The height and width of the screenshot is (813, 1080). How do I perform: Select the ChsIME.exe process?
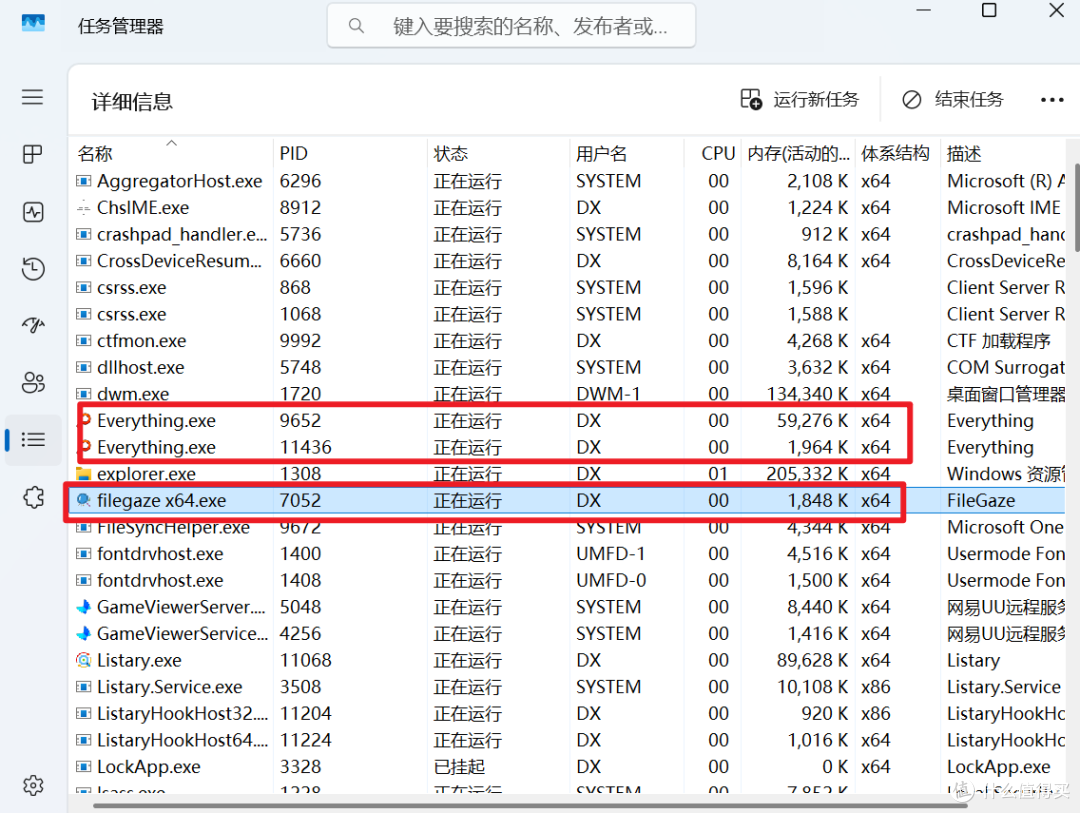coord(568,207)
